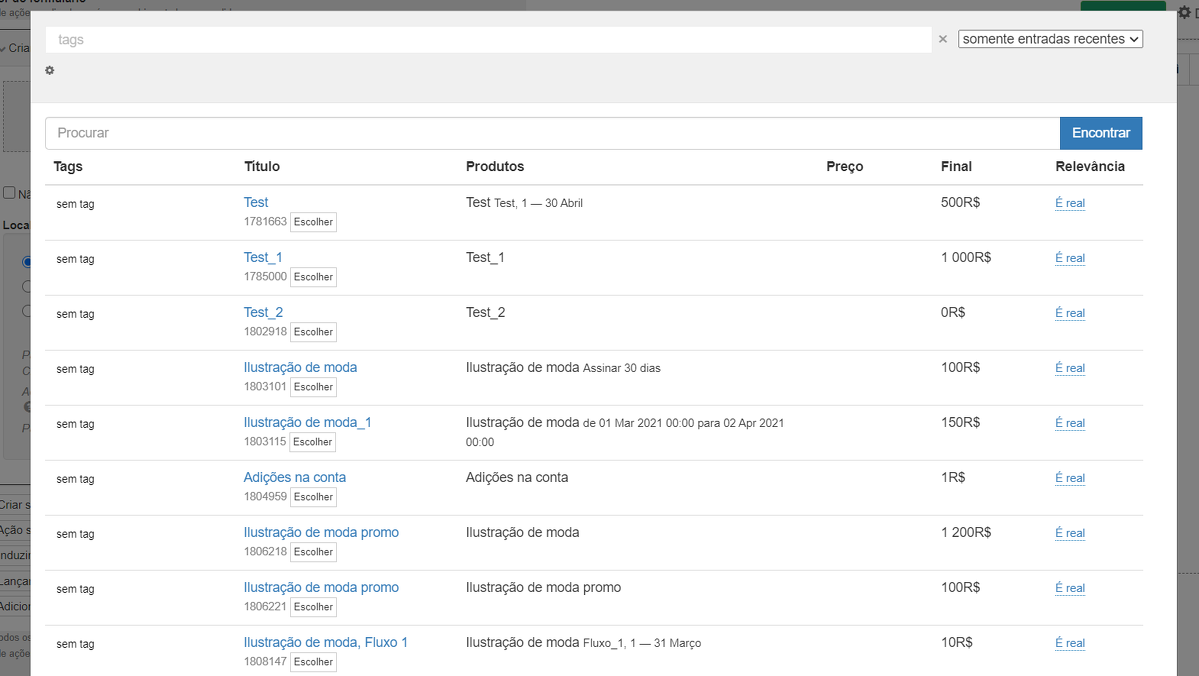Open the 'somente entradas recentes' dropdown
This screenshot has width=1199, height=676.
click(1050, 39)
